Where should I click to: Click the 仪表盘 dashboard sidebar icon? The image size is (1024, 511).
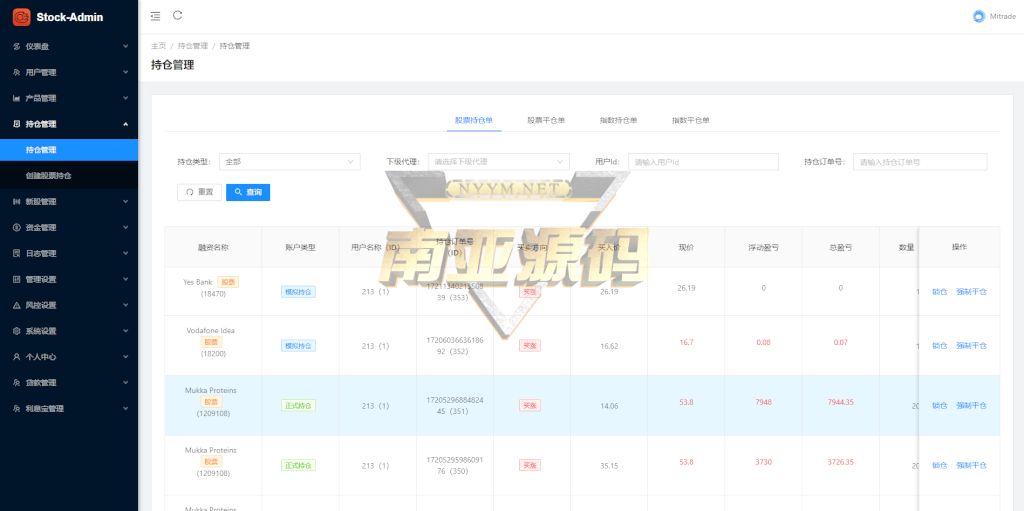pos(16,46)
